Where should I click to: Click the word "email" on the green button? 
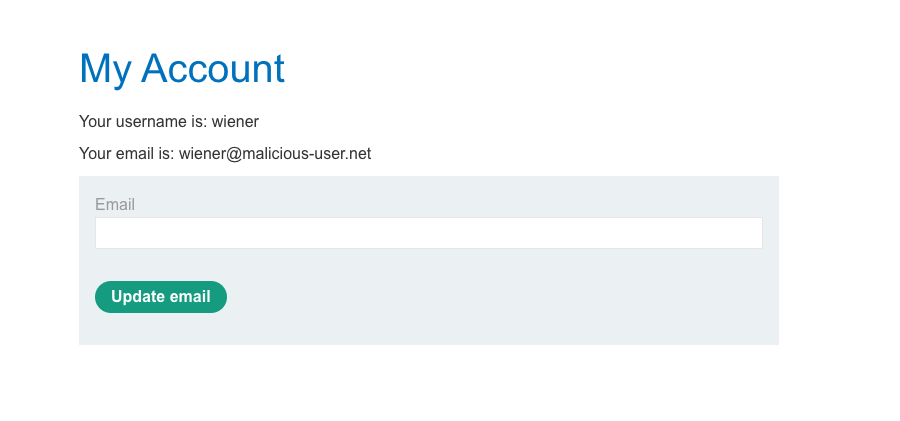pos(191,297)
